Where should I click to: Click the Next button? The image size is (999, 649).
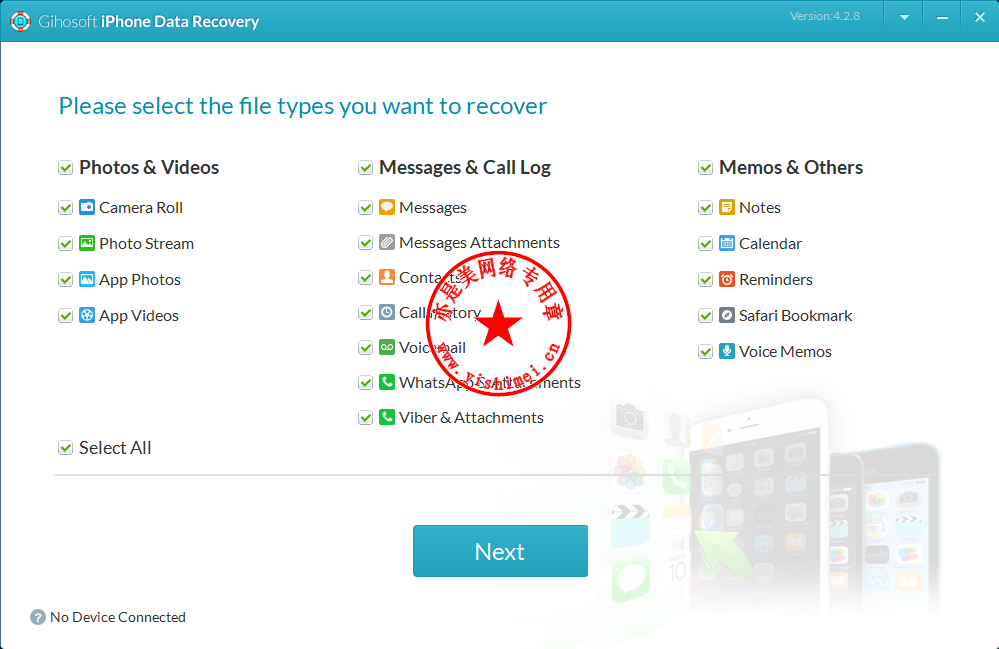pyautogui.click(x=500, y=551)
